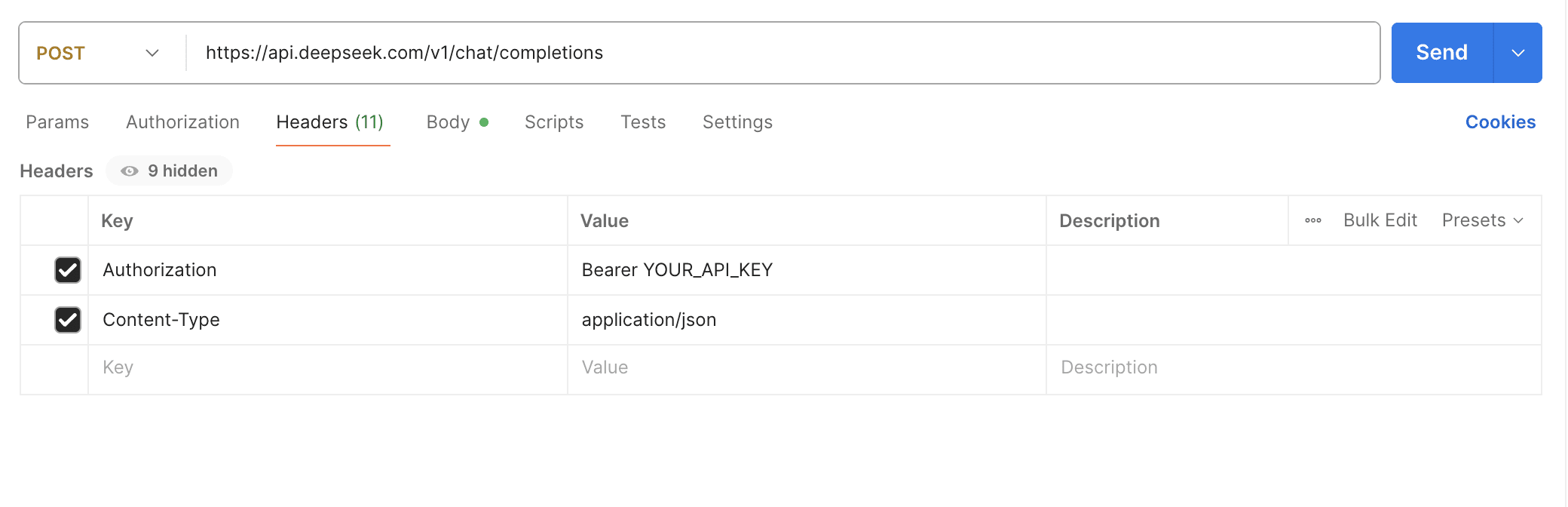Click Bulk Edit for headers
The image size is (1568, 507).
[x=1380, y=220]
